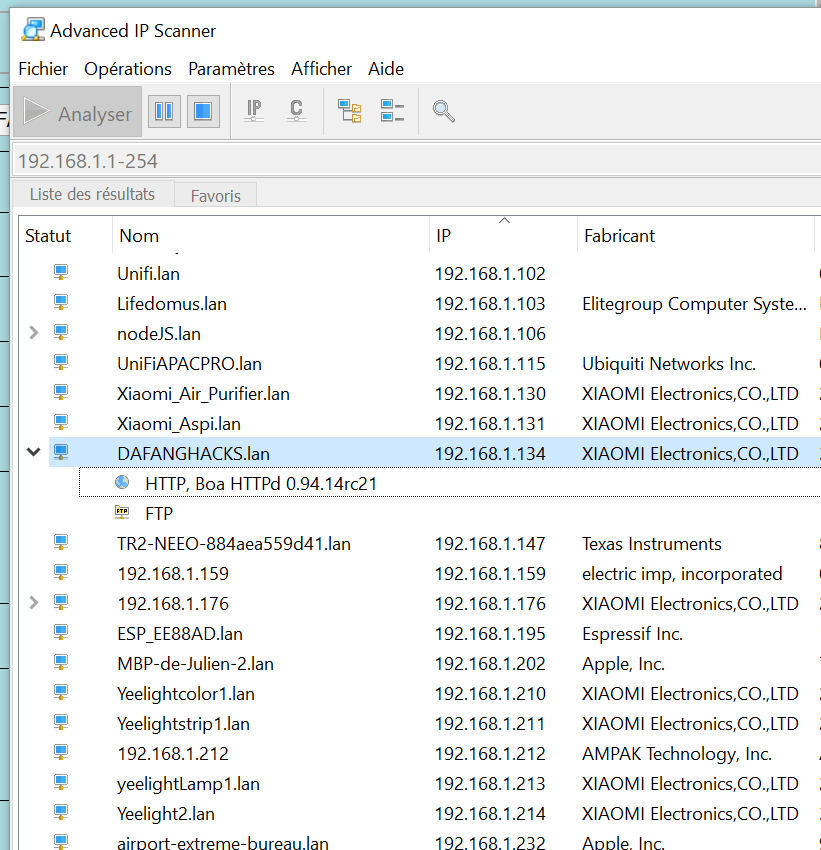This screenshot has width=821, height=850.
Task: Click the collapse all list icon
Action: (392, 111)
